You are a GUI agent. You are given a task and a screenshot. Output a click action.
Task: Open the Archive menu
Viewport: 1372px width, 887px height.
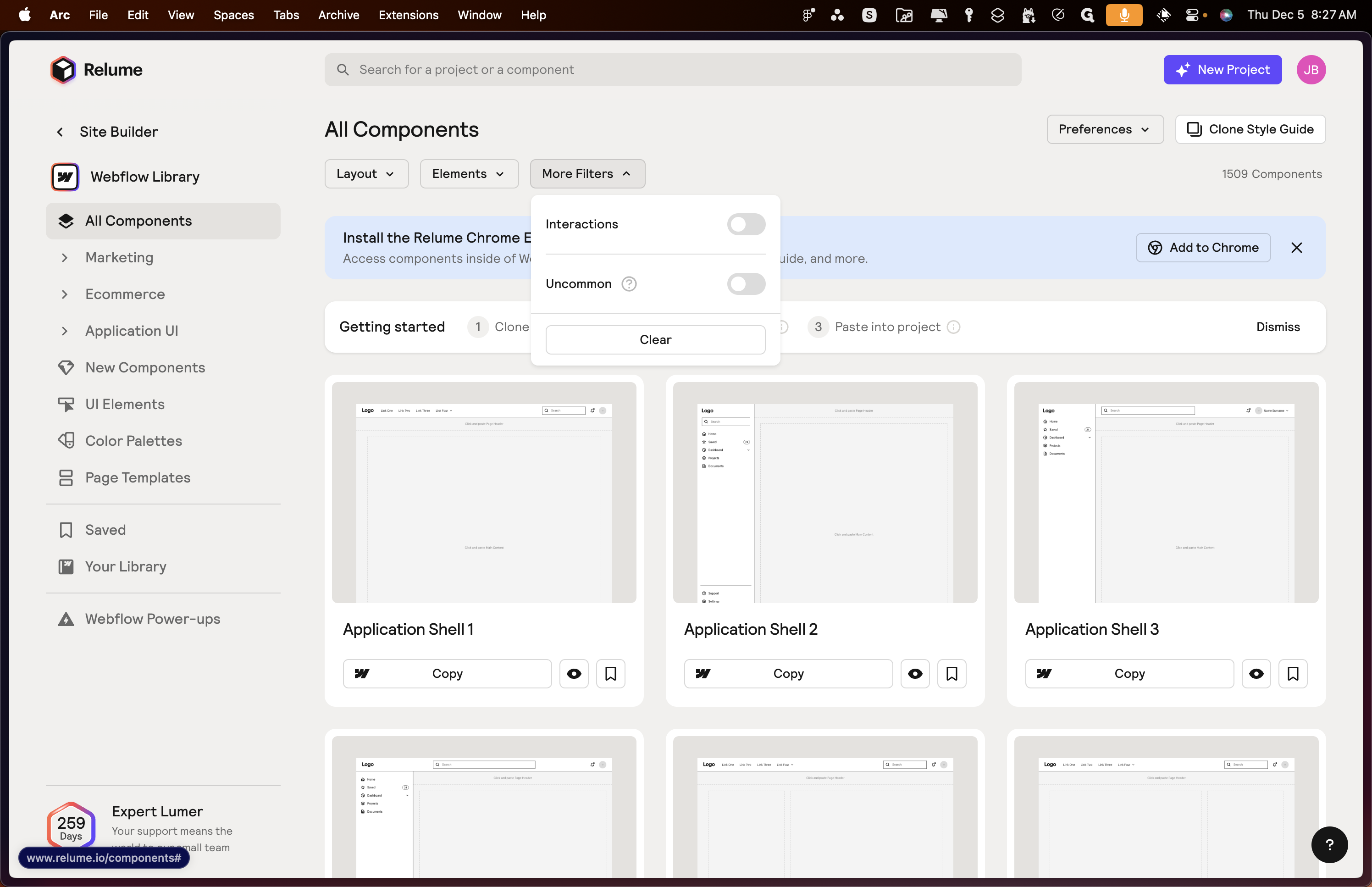click(x=338, y=15)
